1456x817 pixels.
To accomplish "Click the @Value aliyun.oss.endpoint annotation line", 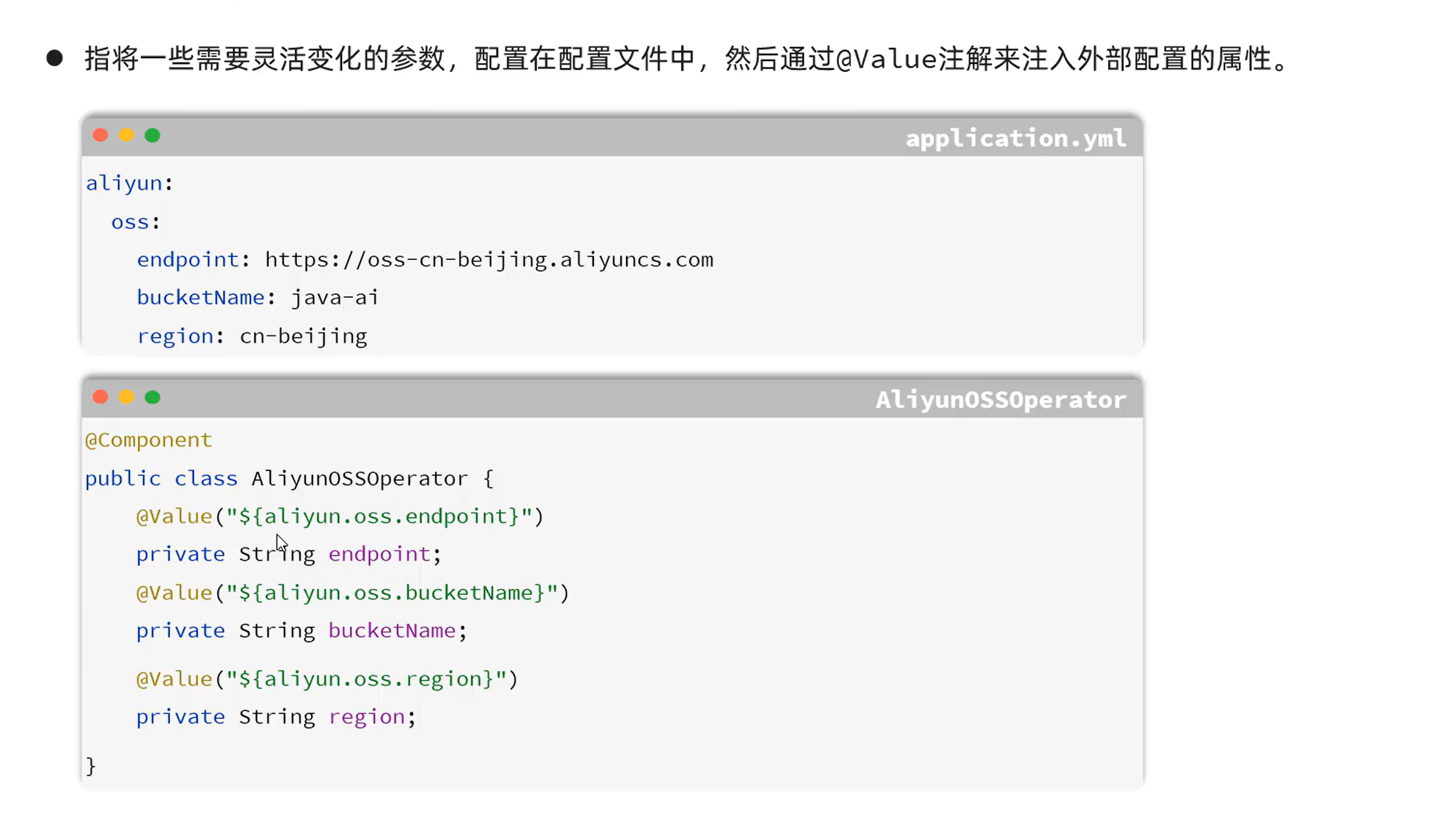I will [340, 516].
